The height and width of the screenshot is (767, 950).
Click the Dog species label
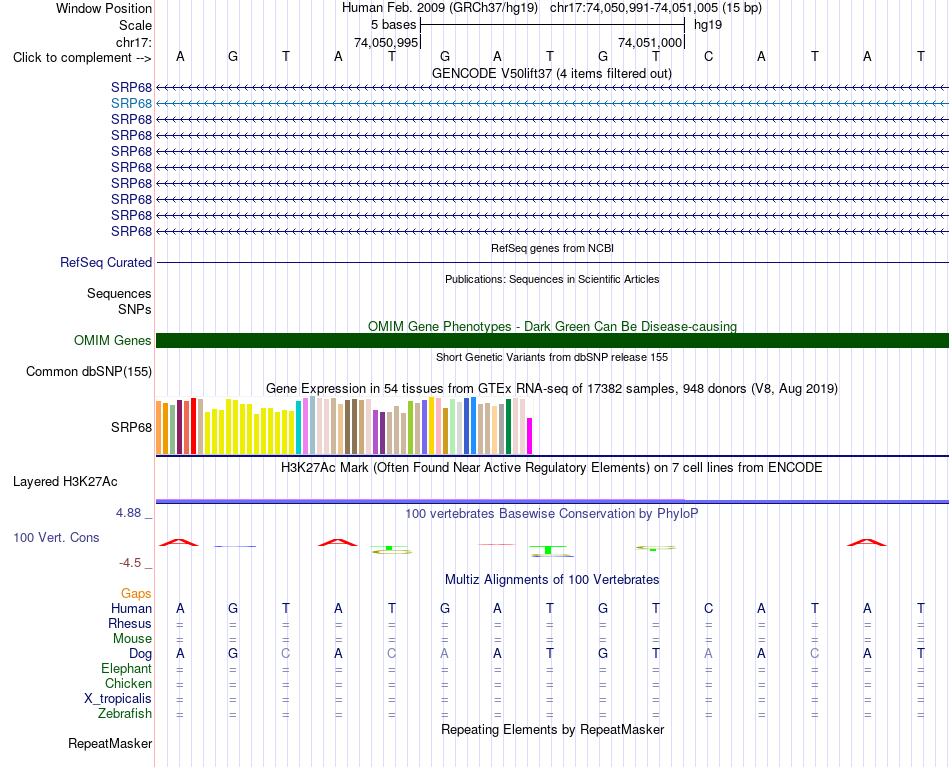coord(140,654)
